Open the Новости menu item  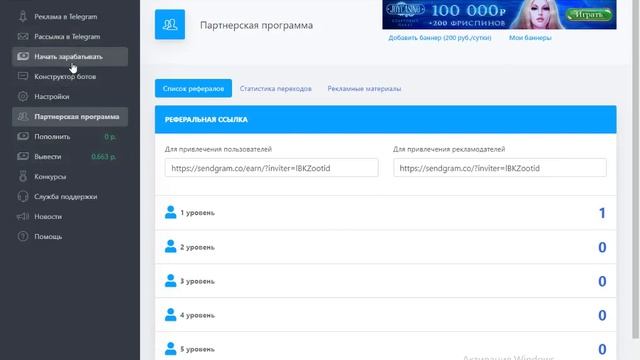pos(70,216)
